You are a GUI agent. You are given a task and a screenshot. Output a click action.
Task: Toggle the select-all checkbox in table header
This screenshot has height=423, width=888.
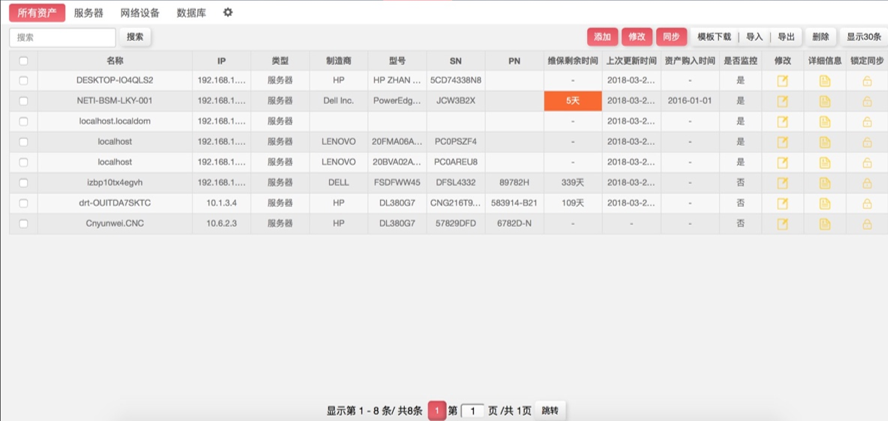click(23, 60)
